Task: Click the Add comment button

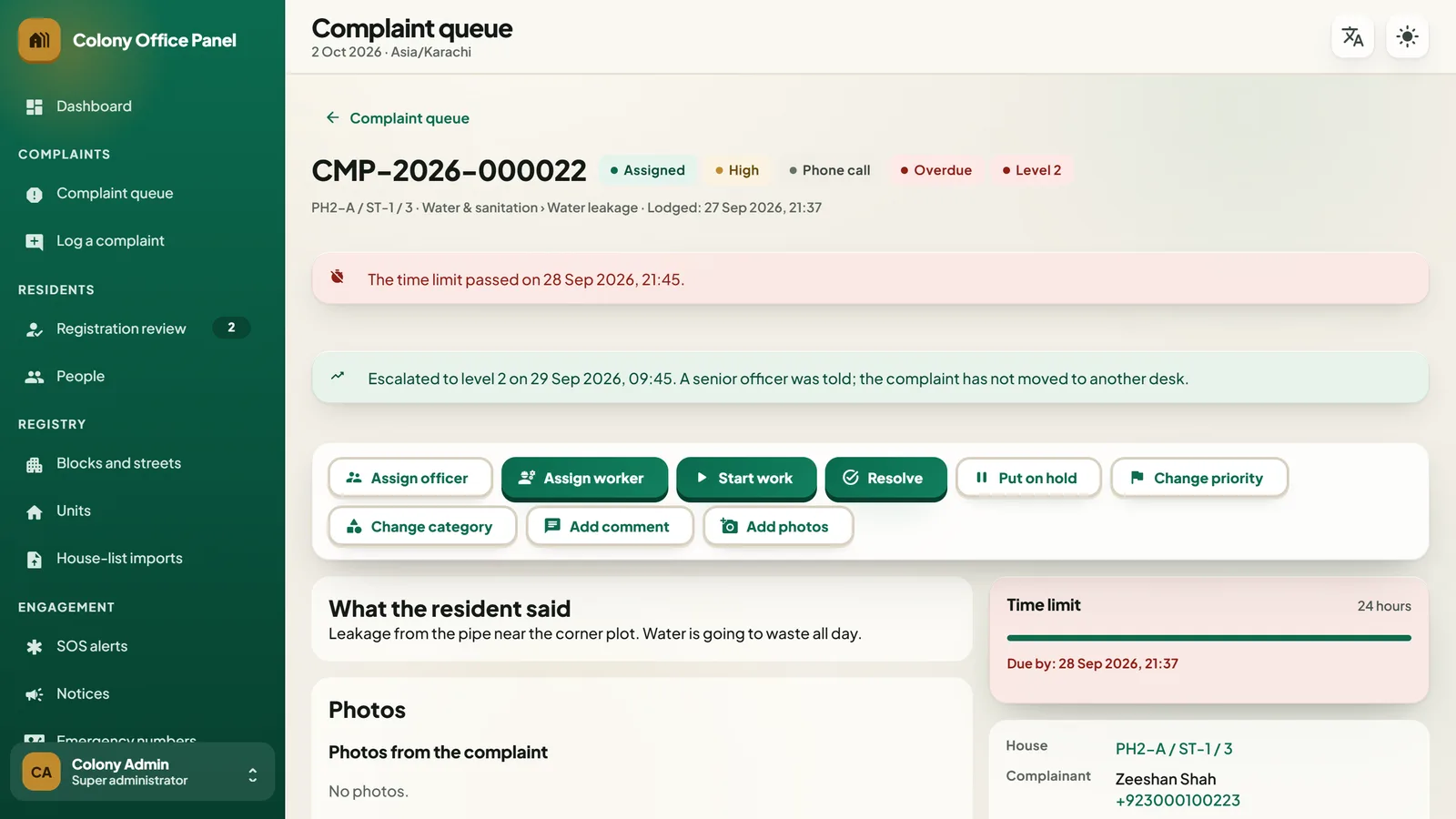Action: pyautogui.click(x=610, y=526)
